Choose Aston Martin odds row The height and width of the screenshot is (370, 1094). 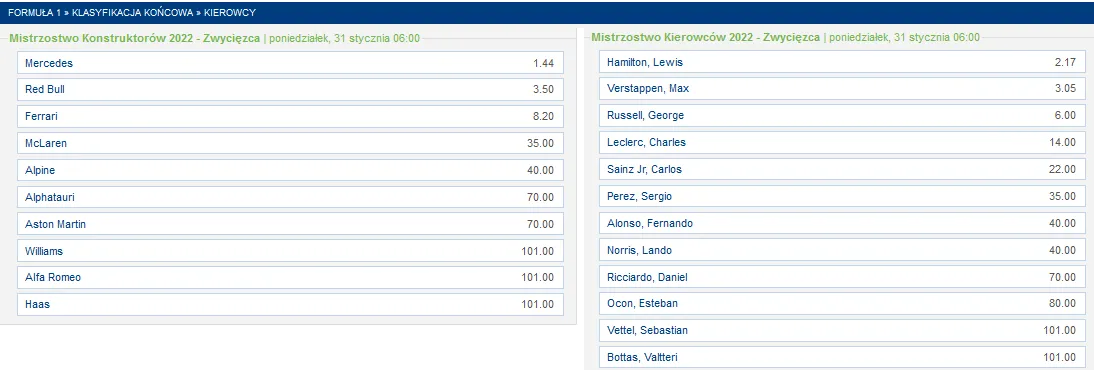pos(290,224)
